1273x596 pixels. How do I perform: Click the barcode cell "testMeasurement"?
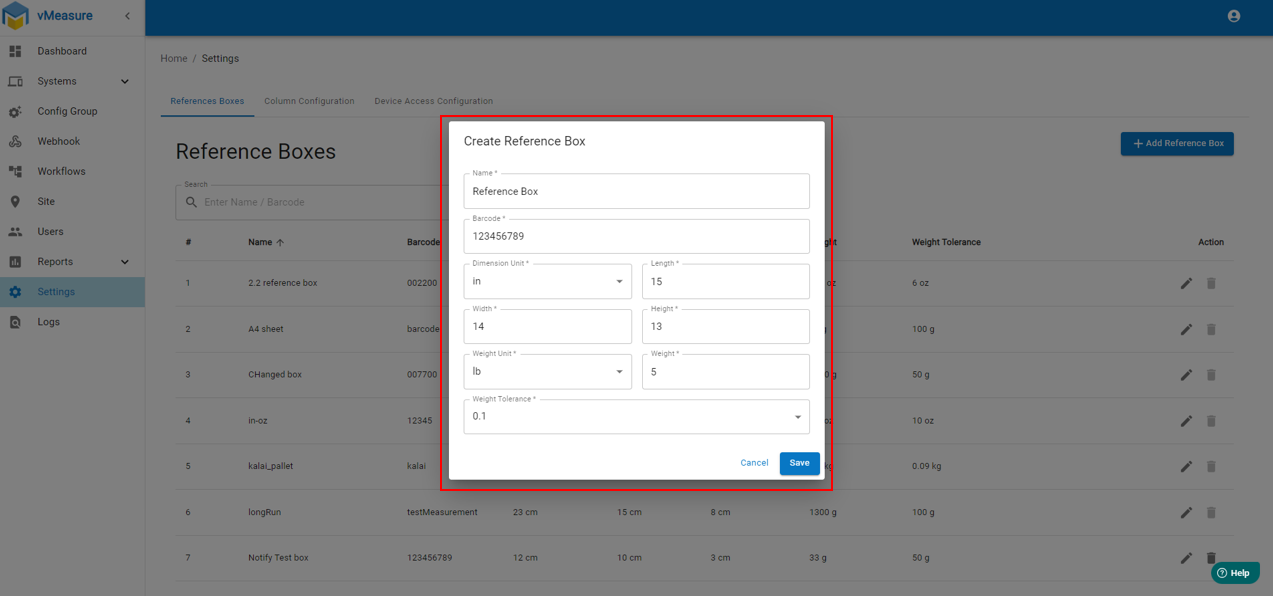pyautogui.click(x=442, y=512)
